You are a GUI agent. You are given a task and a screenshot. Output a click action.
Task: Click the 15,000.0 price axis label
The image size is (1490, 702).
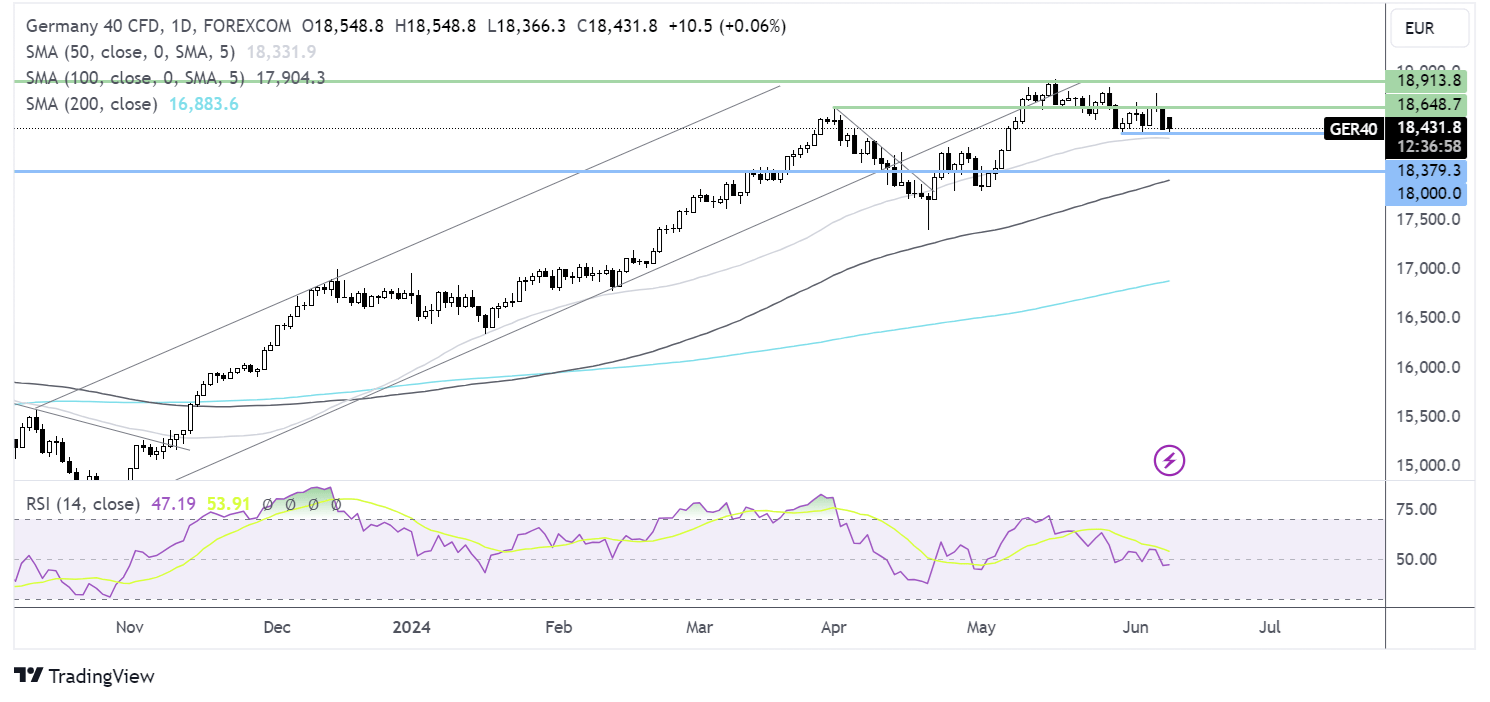click(x=1428, y=465)
